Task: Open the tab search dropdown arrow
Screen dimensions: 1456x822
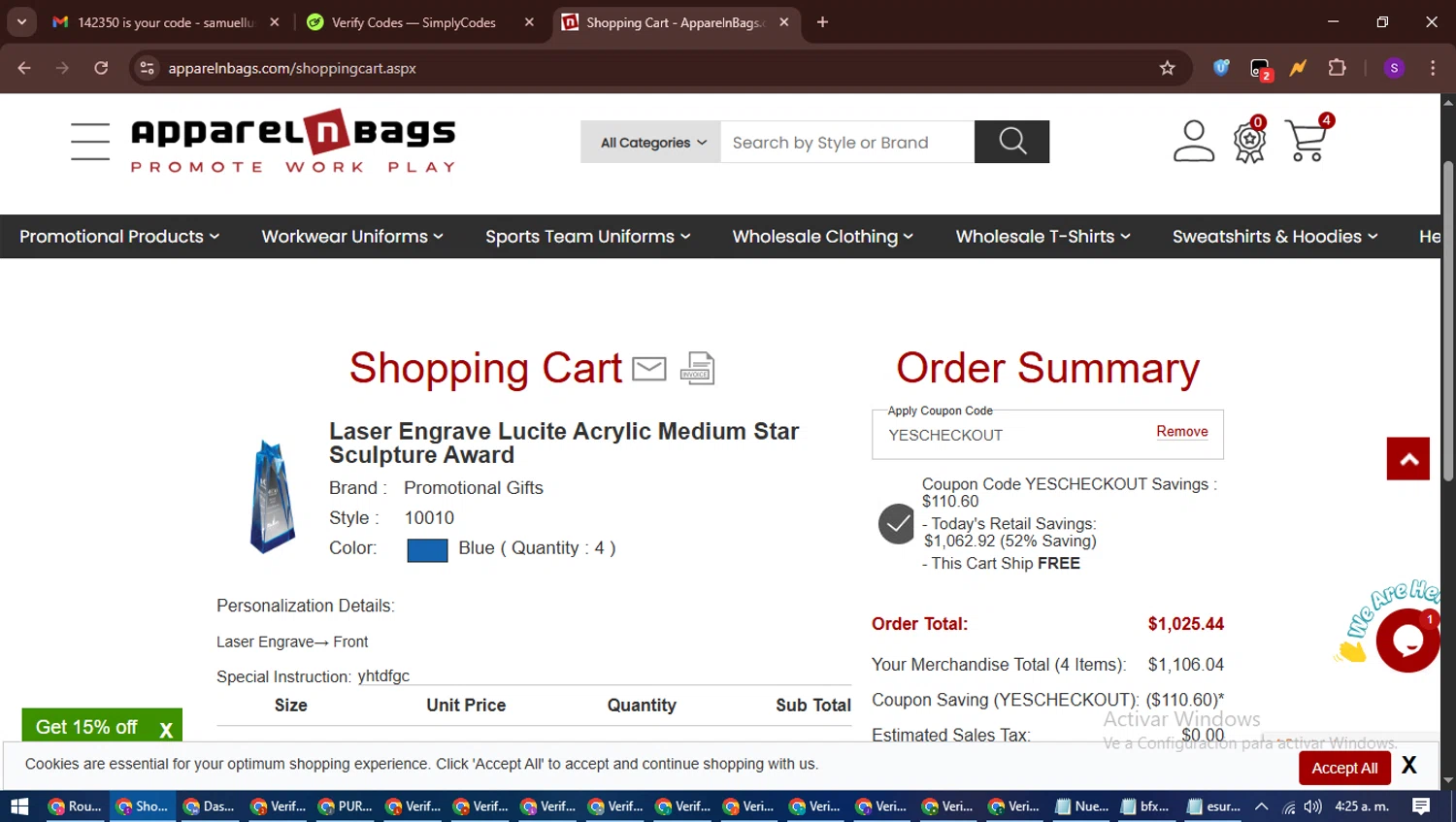Action: click(21, 21)
